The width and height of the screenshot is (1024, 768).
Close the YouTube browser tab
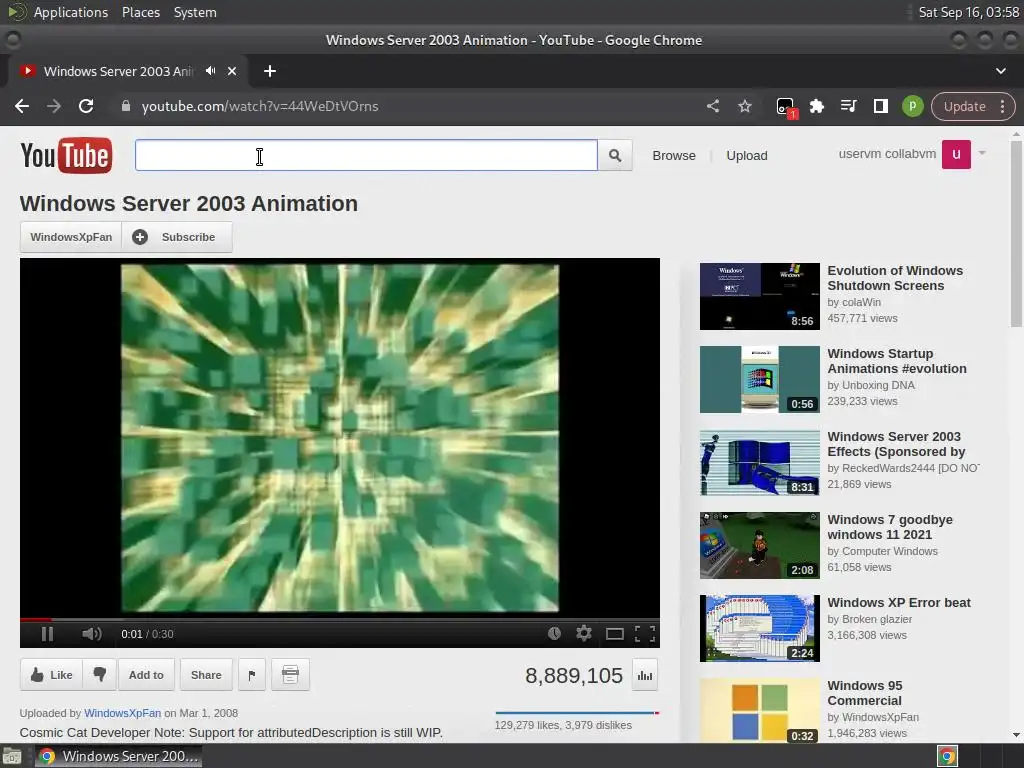coord(232,71)
